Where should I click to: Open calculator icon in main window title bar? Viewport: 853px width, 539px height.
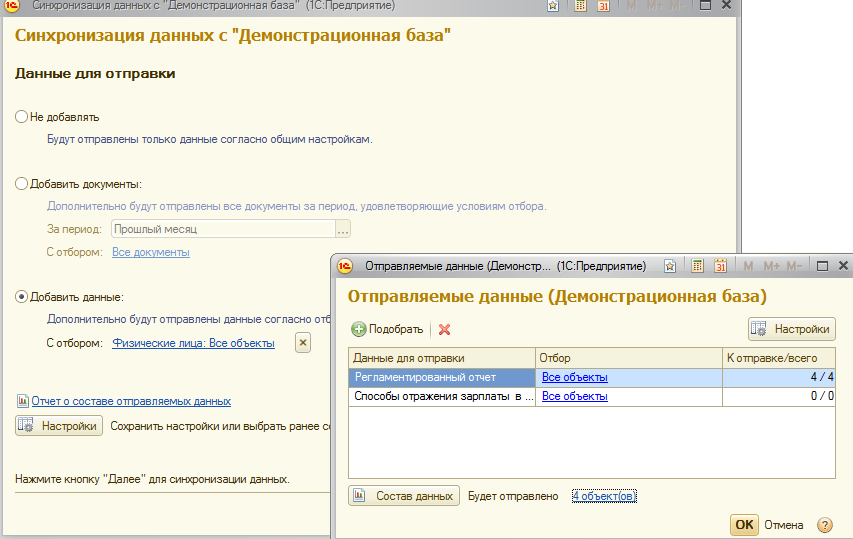click(580, 6)
